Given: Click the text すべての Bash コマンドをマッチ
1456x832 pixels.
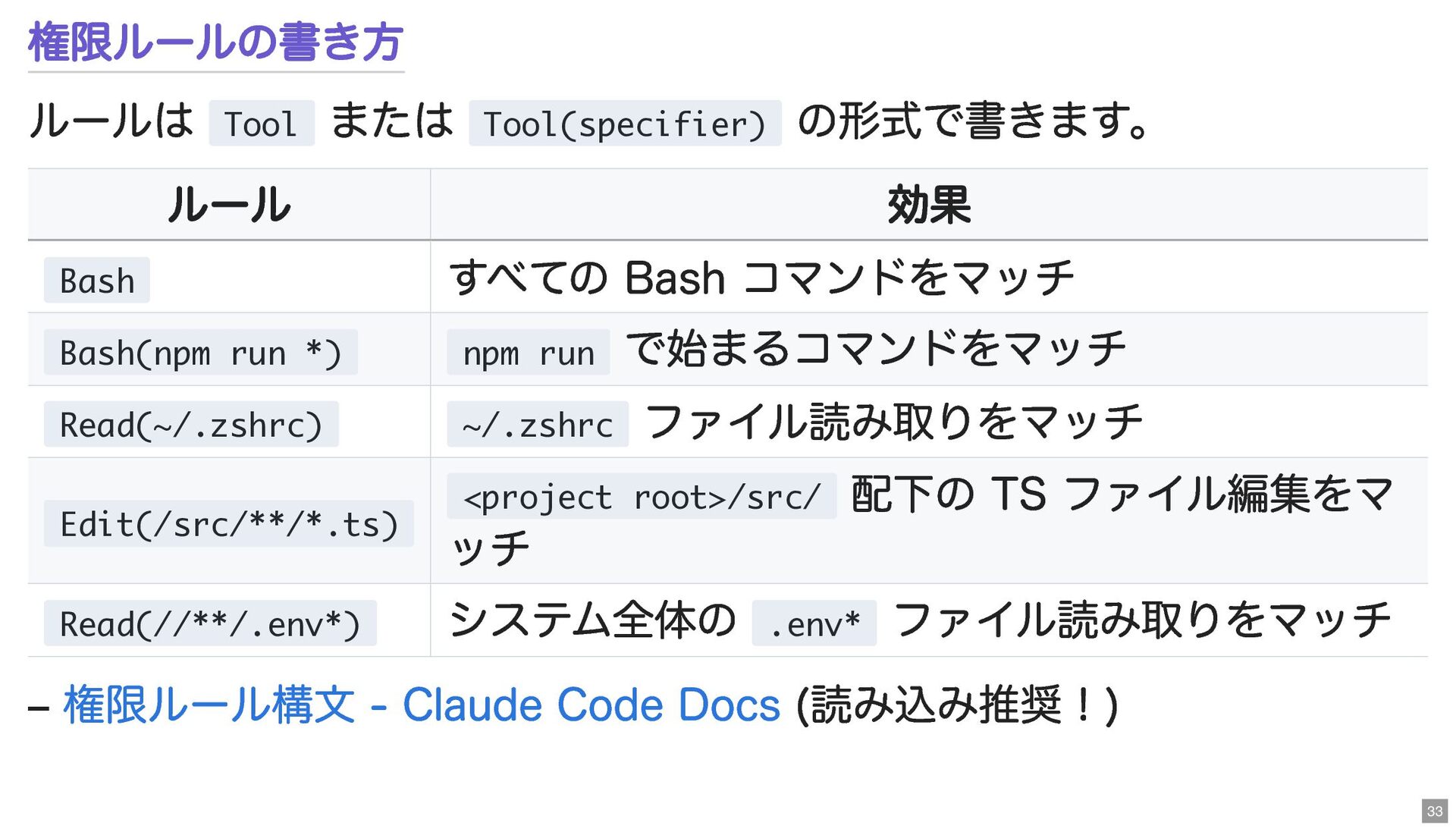Looking at the screenshot, I should (x=761, y=278).
